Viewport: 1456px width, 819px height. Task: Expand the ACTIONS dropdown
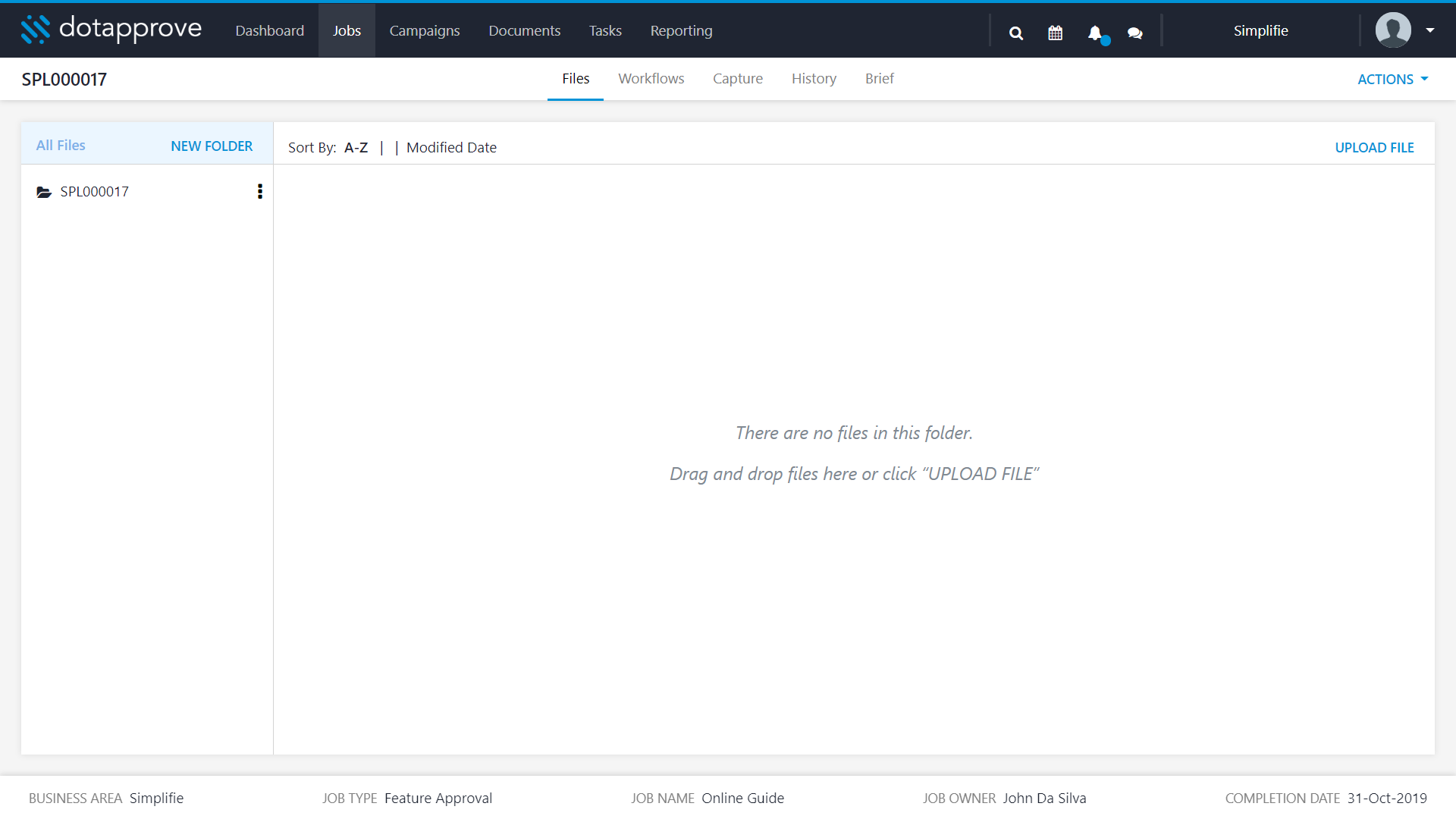[1393, 79]
